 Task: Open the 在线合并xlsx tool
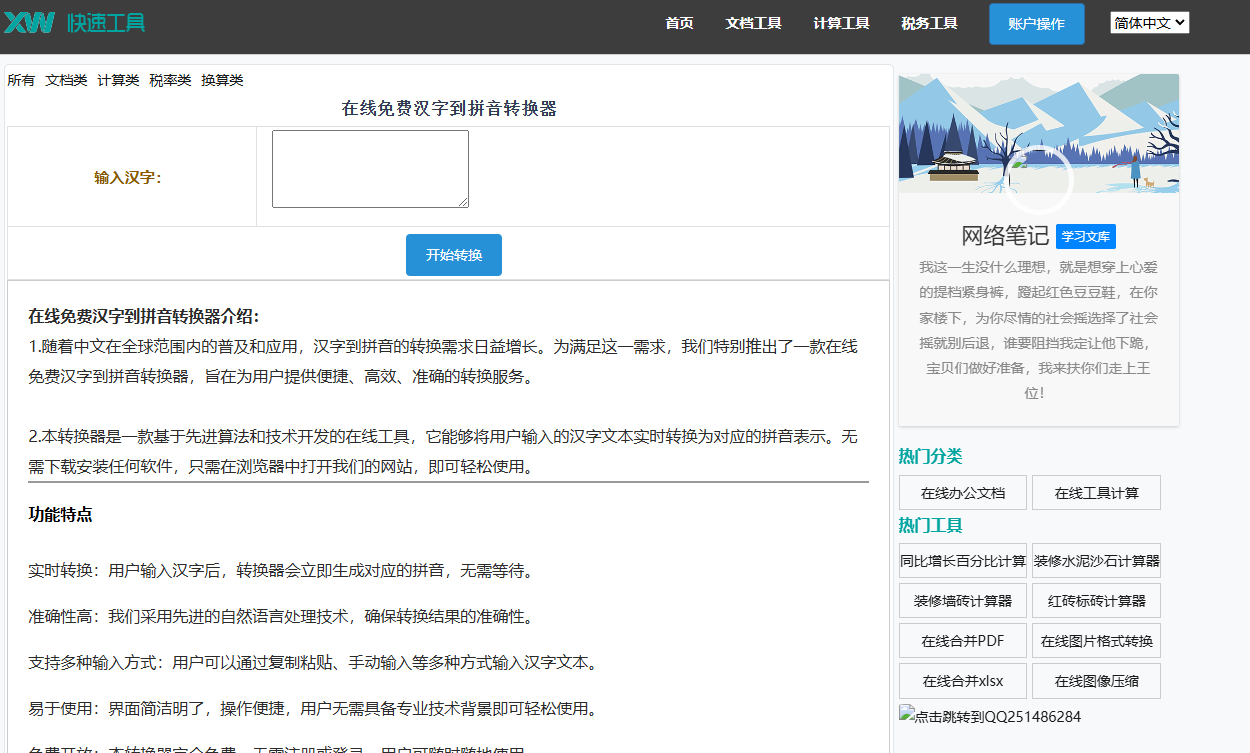tap(963, 681)
